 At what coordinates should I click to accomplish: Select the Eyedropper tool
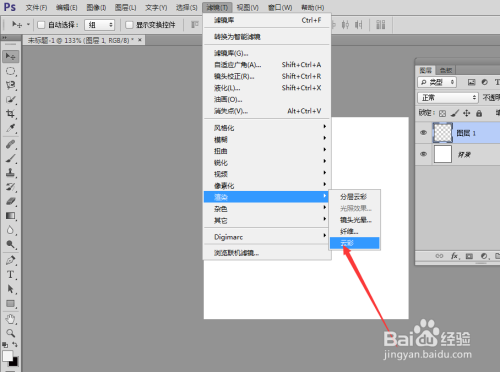(11, 128)
